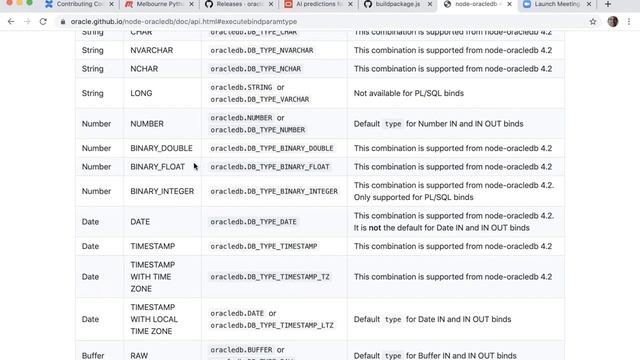Select the oracledb.DB_TYPE_NUMBER code text
The width and height of the screenshot is (640, 360).
pos(258,130)
